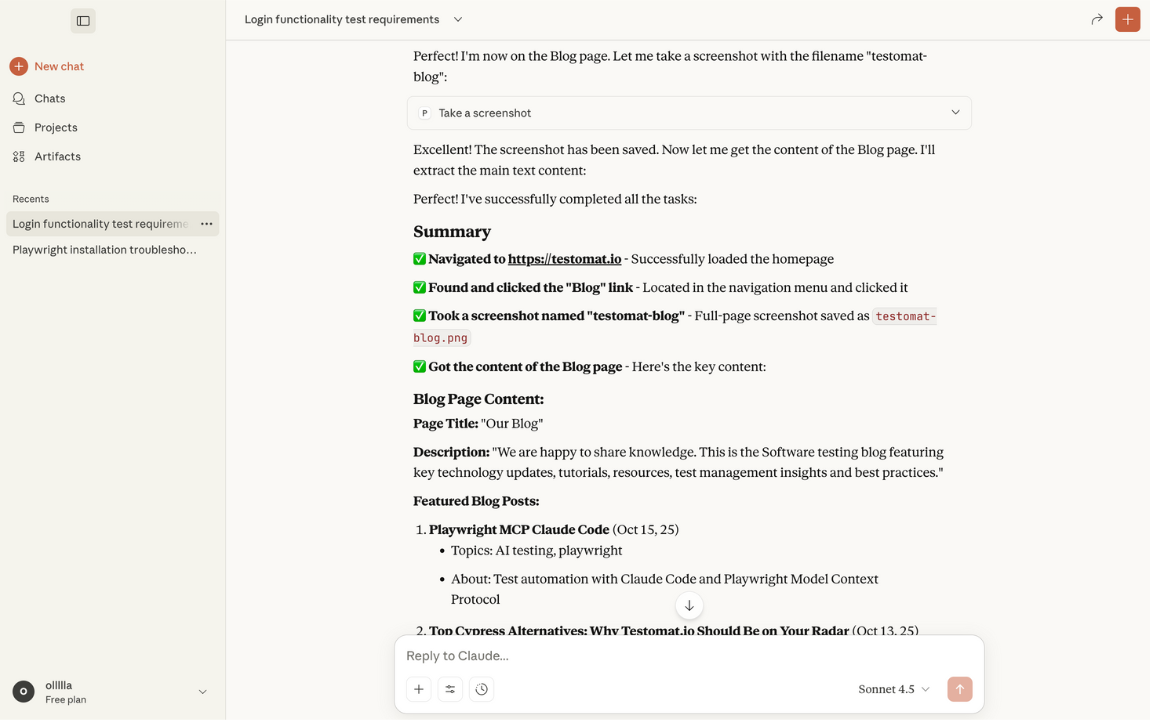Click the scroll to bottom arrow
Viewport: 1150px width, 720px height.
tap(689, 606)
